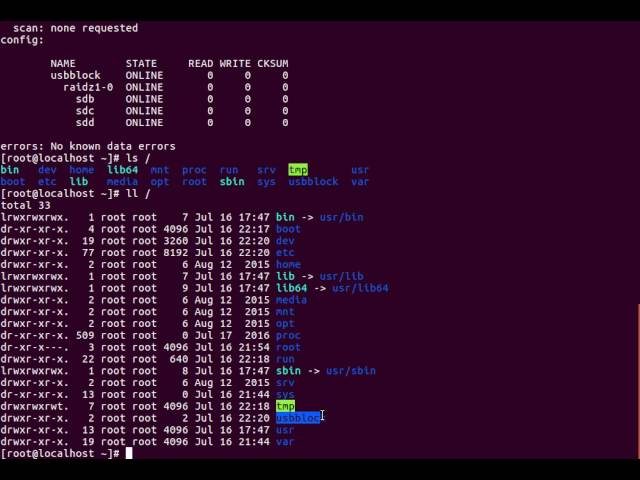Click the boot directory in ll listing
Screen dimensions: 640x480
[x=288, y=229]
